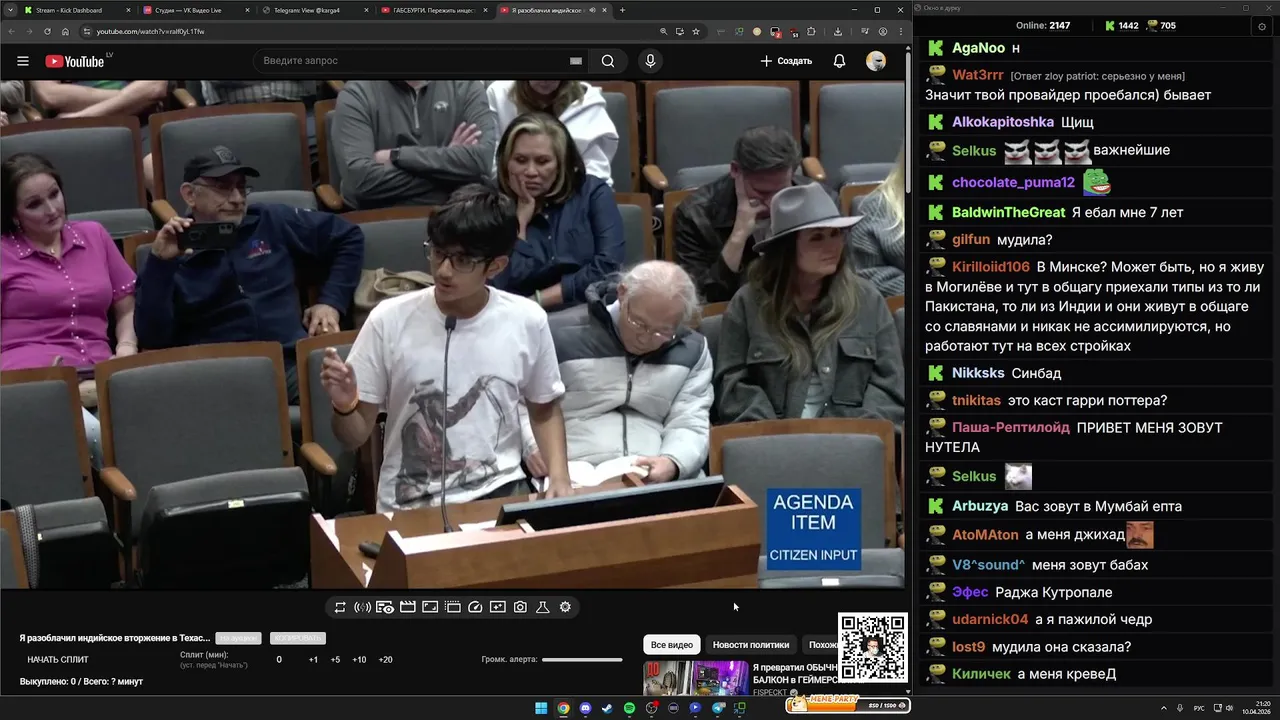This screenshot has height=720, width=1280.
Task: Switch to Stream - Kick Dashboard tab
Action: [x=75, y=10]
